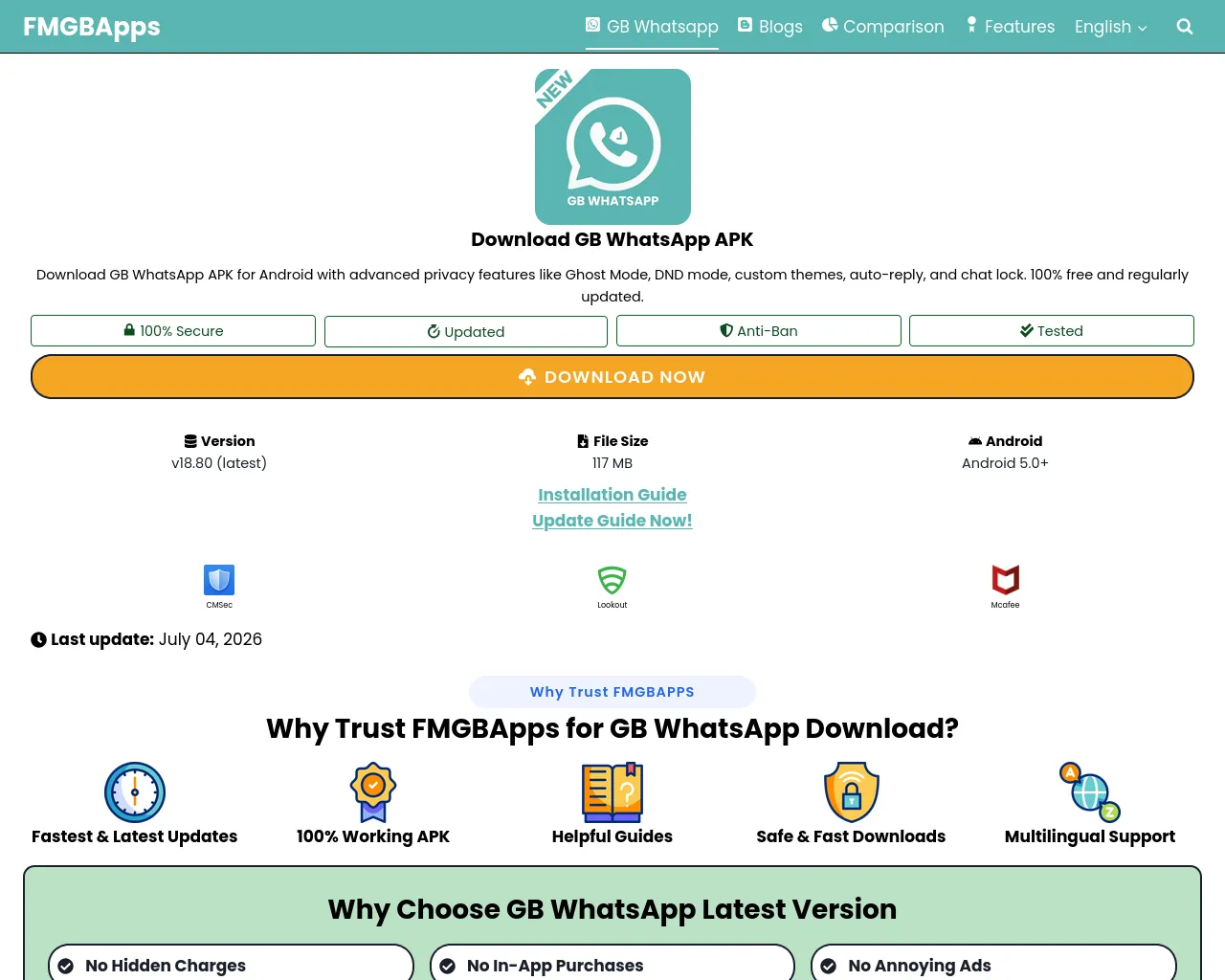This screenshot has height=980, width=1225.
Task: Click the Multilingual Support globe icon
Action: pos(1090,792)
